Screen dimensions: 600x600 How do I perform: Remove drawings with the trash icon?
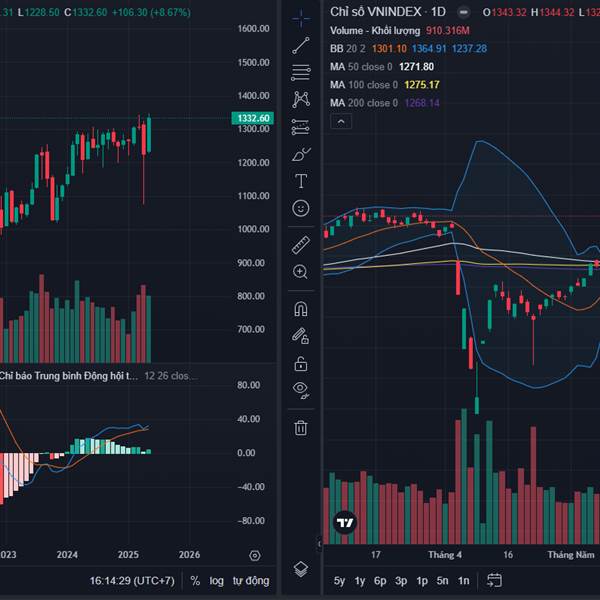click(301, 428)
